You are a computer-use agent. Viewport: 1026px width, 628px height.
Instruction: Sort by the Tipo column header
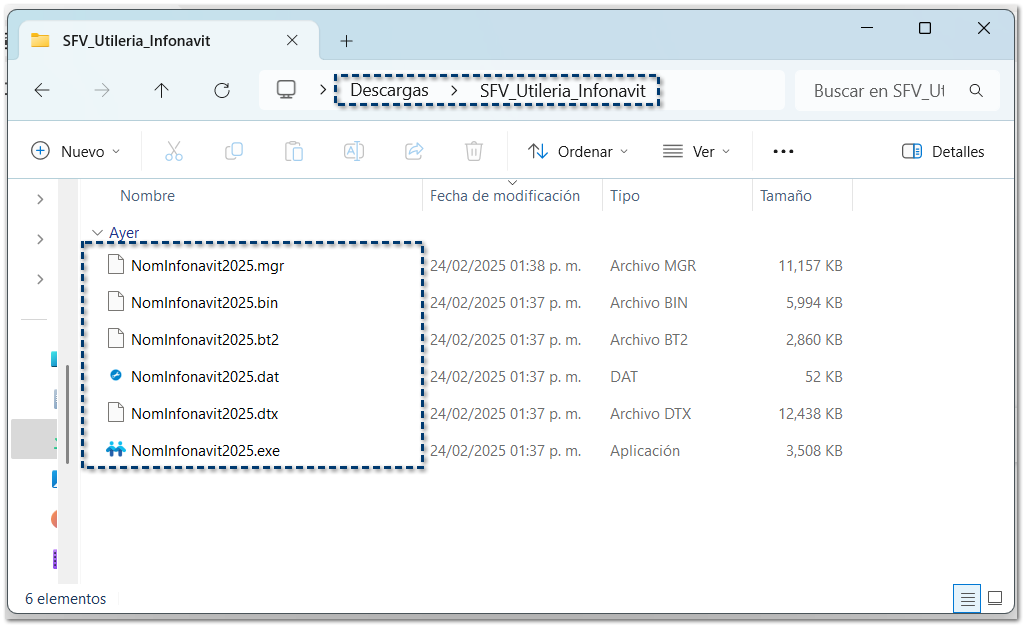(x=625, y=196)
